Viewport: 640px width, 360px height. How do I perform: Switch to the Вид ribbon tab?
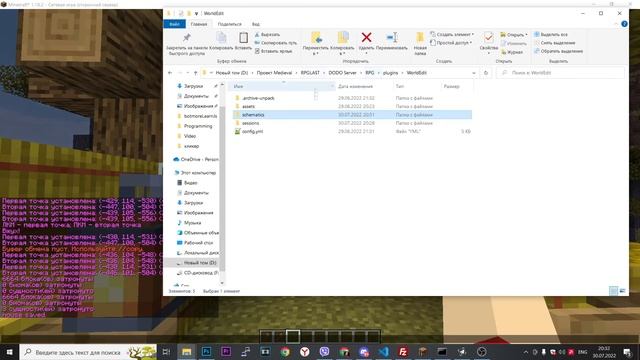point(256,24)
